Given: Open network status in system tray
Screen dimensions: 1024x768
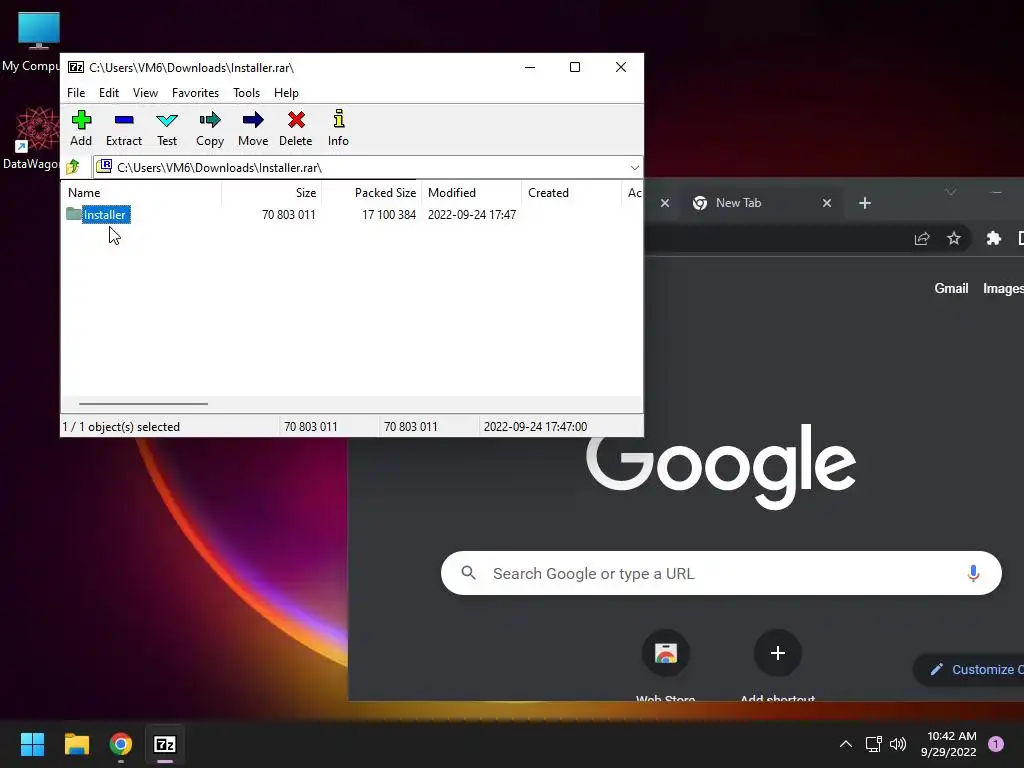Looking at the screenshot, I should 873,744.
